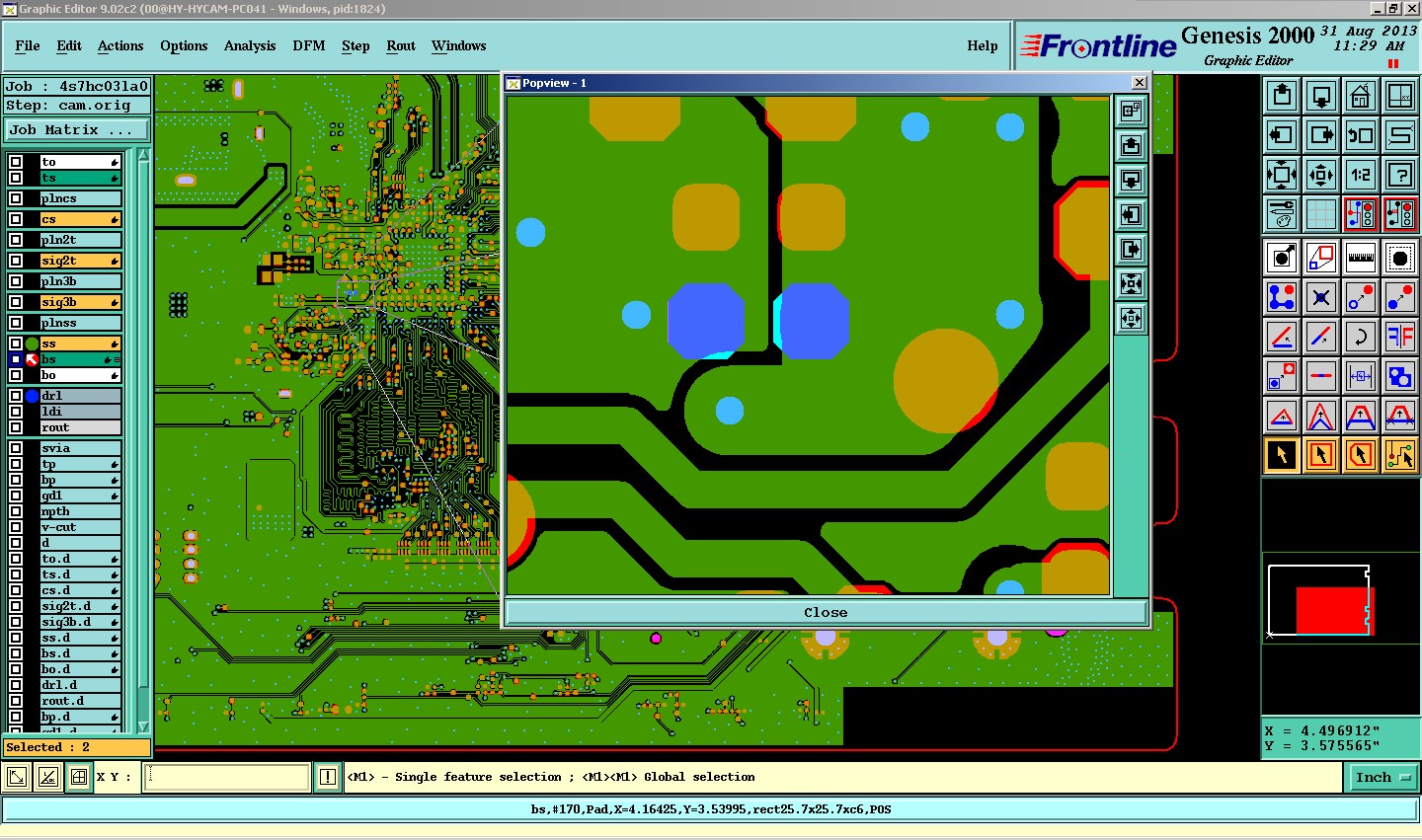Click the Popview pan down icon
Viewport: 1422px width, 840px height.
click(x=1132, y=181)
